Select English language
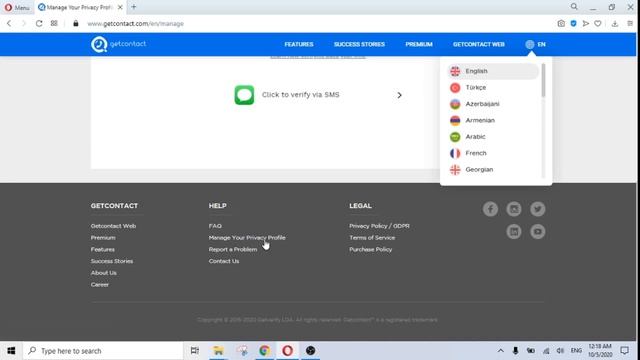Screen dimensions: 640x360 (x=493, y=71)
